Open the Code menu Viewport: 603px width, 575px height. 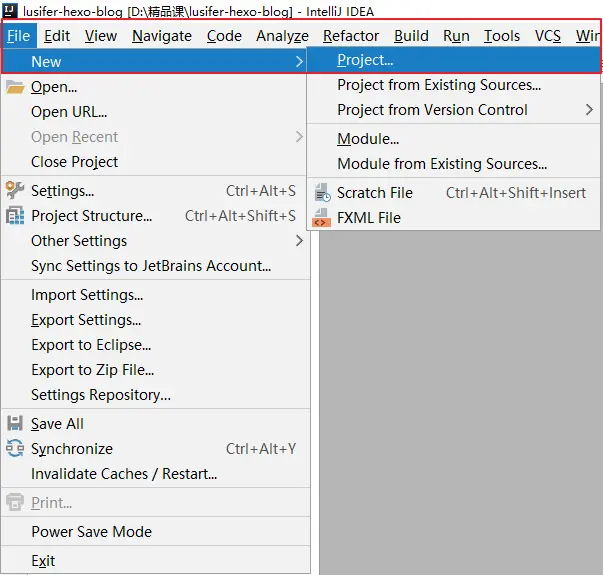tap(224, 36)
